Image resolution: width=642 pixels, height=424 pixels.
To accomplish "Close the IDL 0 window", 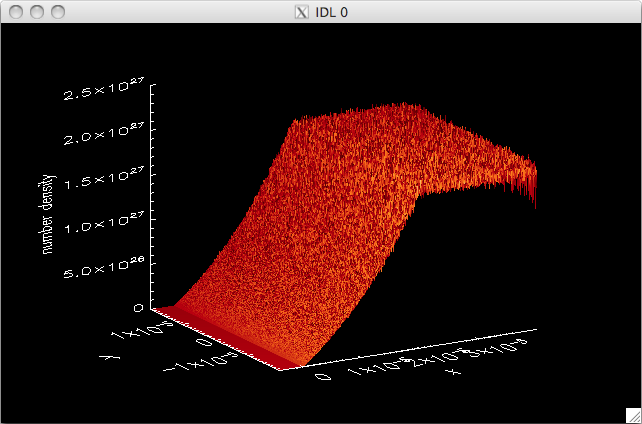I will (16, 12).
